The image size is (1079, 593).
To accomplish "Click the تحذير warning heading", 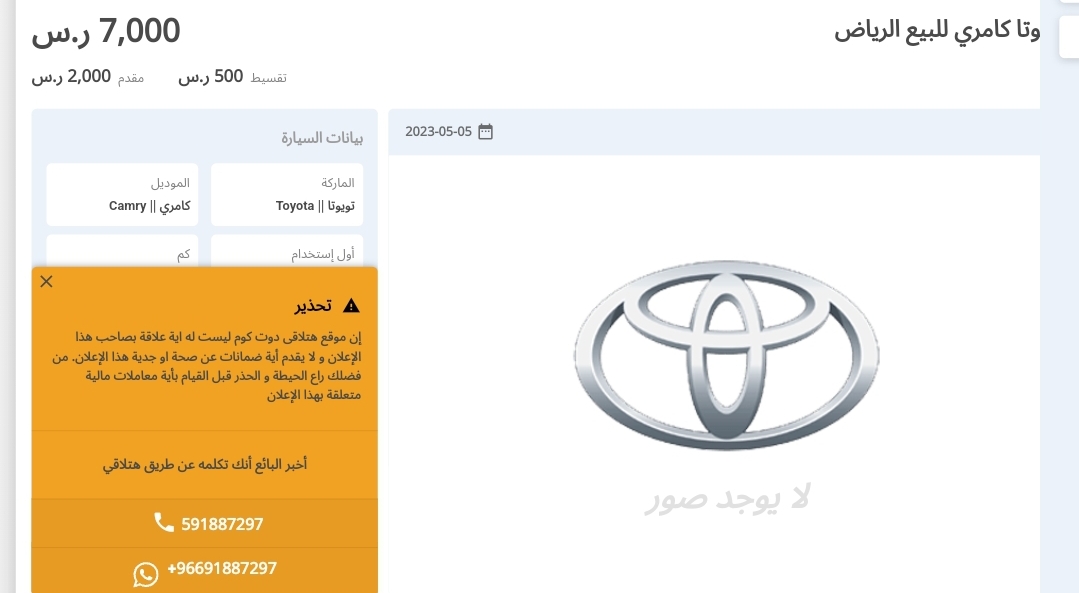I will click(x=313, y=305).
